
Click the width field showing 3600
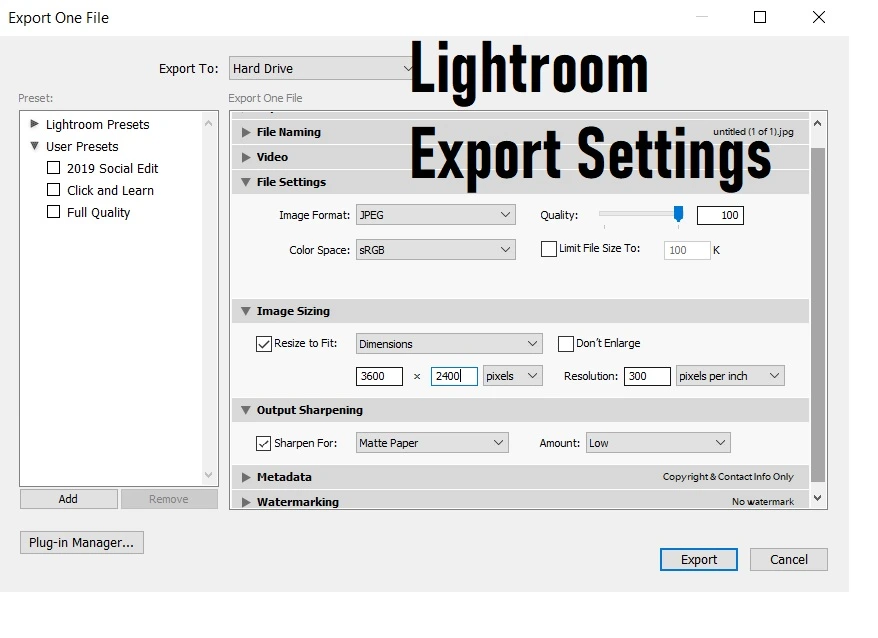click(379, 376)
